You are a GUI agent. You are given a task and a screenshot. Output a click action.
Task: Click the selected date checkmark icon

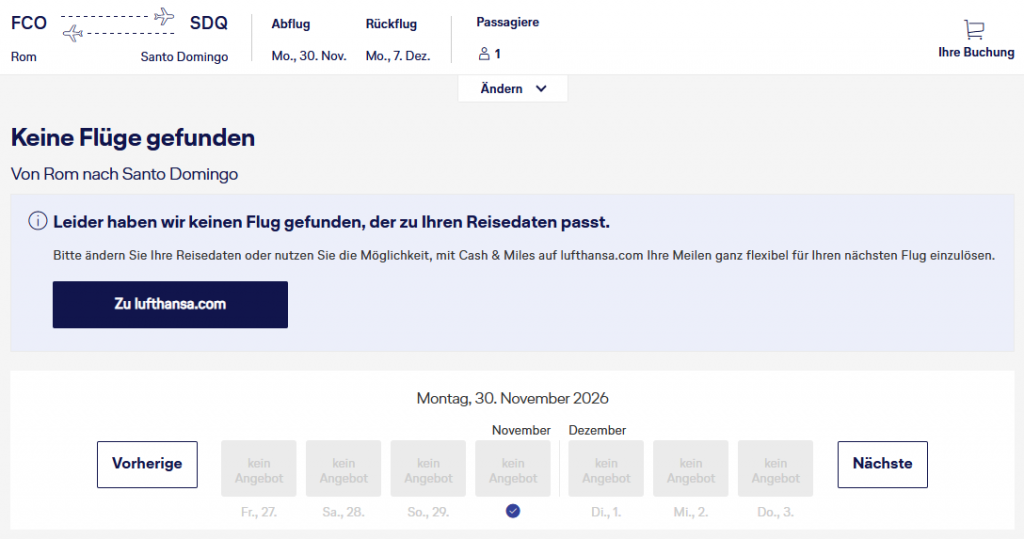pyautogui.click(x=513, y=511)
